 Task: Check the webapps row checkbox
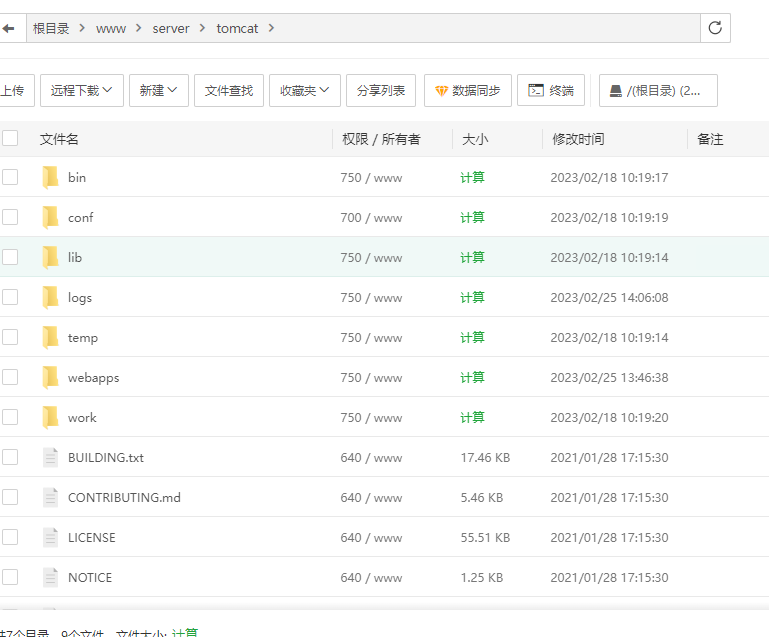(x=10, y=378)
